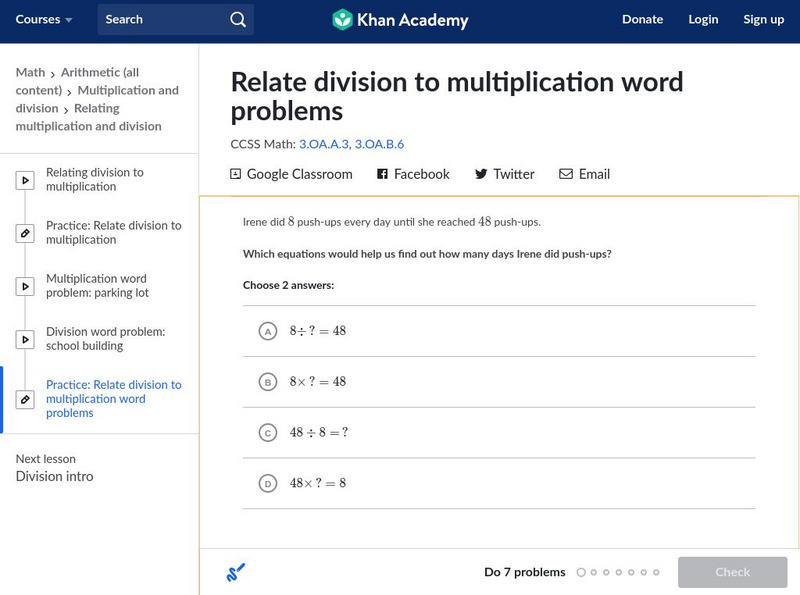Open standard 3.OA.B.6 link
Viewport: 800px width, 595px height.
tap(379, 144)
